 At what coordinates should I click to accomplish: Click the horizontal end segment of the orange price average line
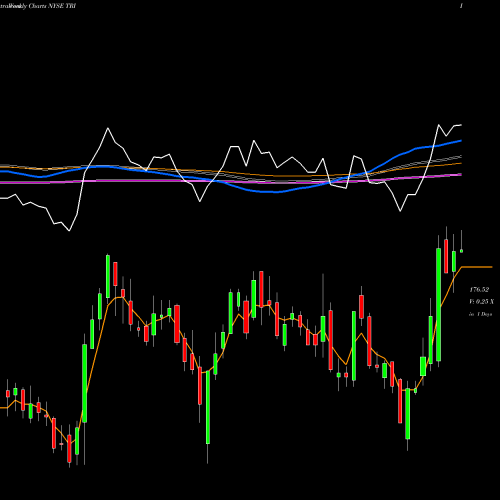click(x=477, y=267)
